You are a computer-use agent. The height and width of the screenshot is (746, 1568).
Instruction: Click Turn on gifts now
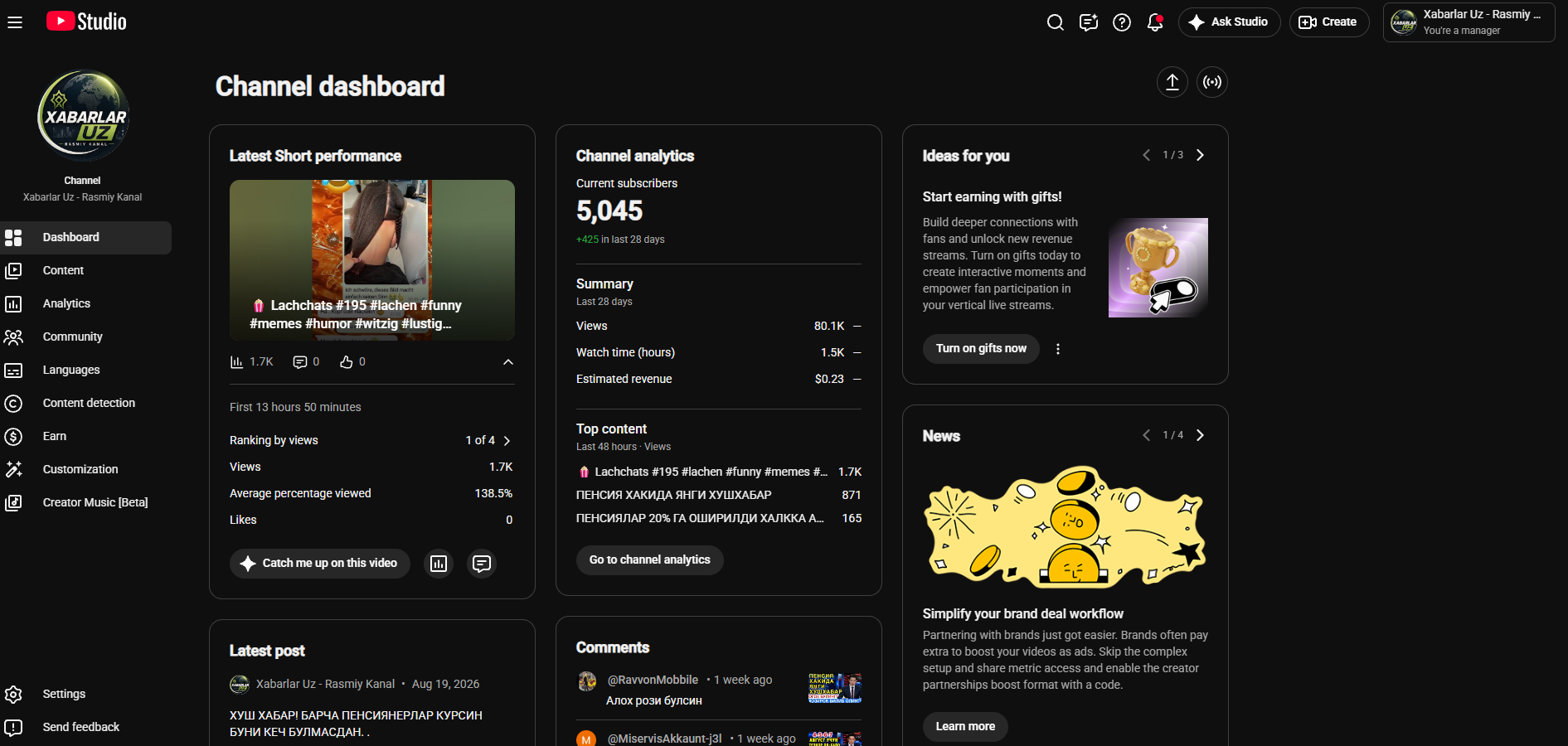click(x=981, y=349)
